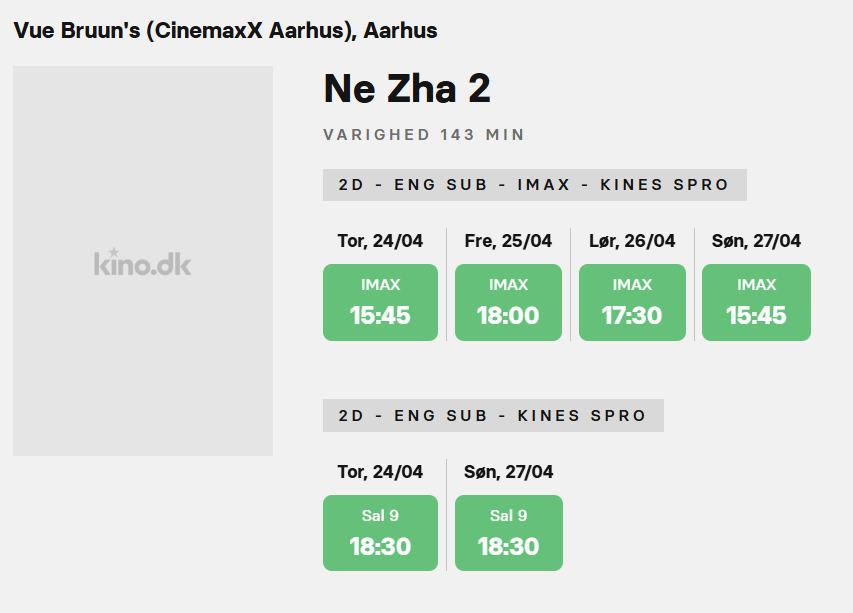Image resolution: width=853 pixels, height=613 pixels.
Task: Book IMAX 15:45 showing on Thursday 24/04
Action: [380, 302]
